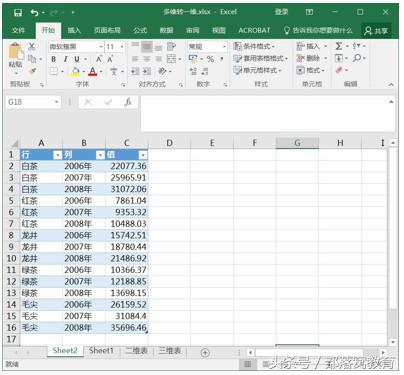Open Merge and Center tool
Screen dimensions: 404x375
[171, 59]
